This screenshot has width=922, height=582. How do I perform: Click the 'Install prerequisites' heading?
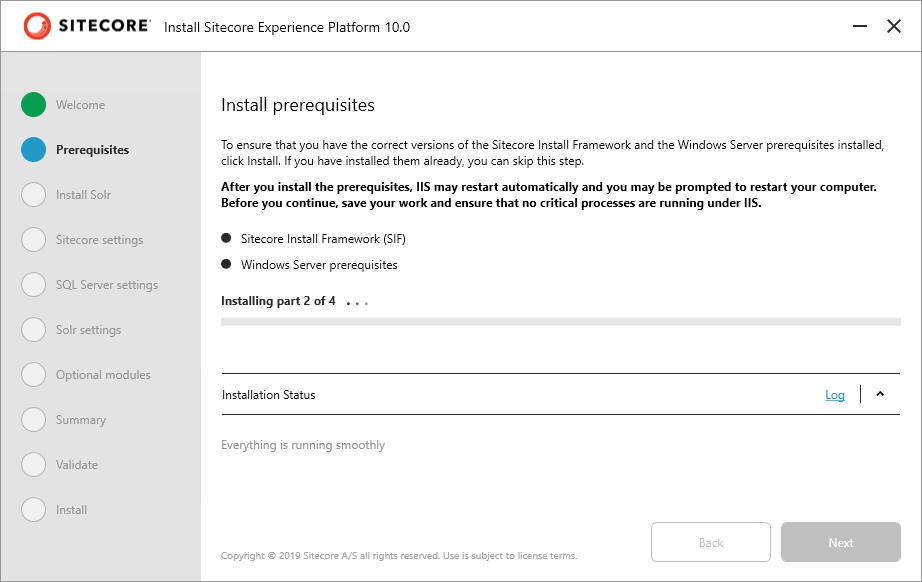(x=298, y=105)
